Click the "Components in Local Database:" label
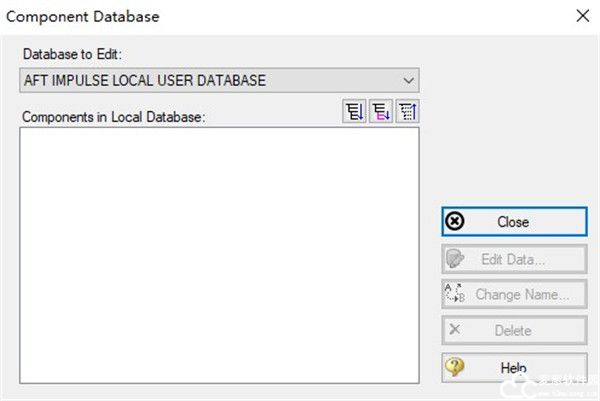Image resolution: width=600 pixels, height=401 pixels. [x=113, y=117]
